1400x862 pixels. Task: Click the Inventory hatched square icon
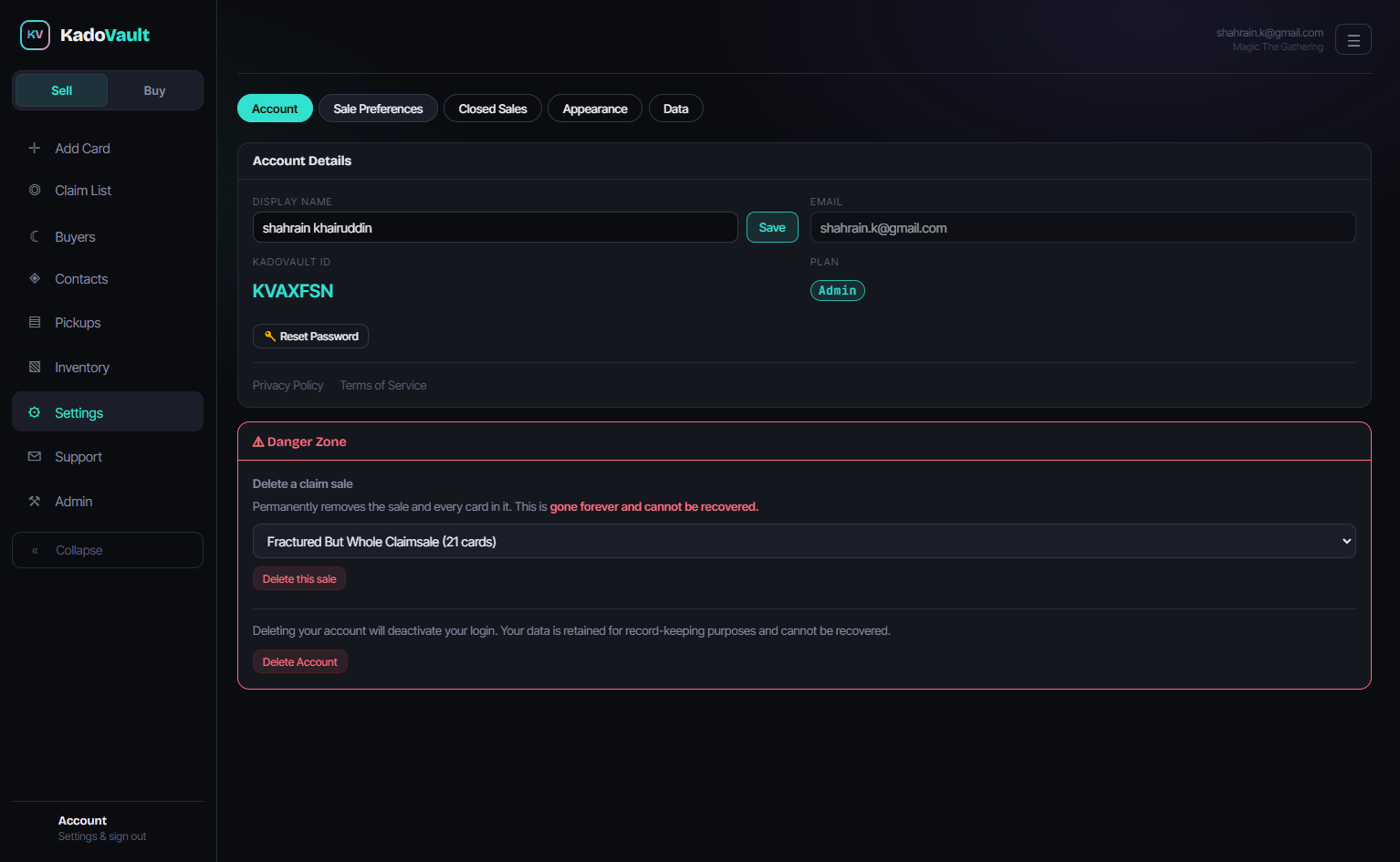35,367
